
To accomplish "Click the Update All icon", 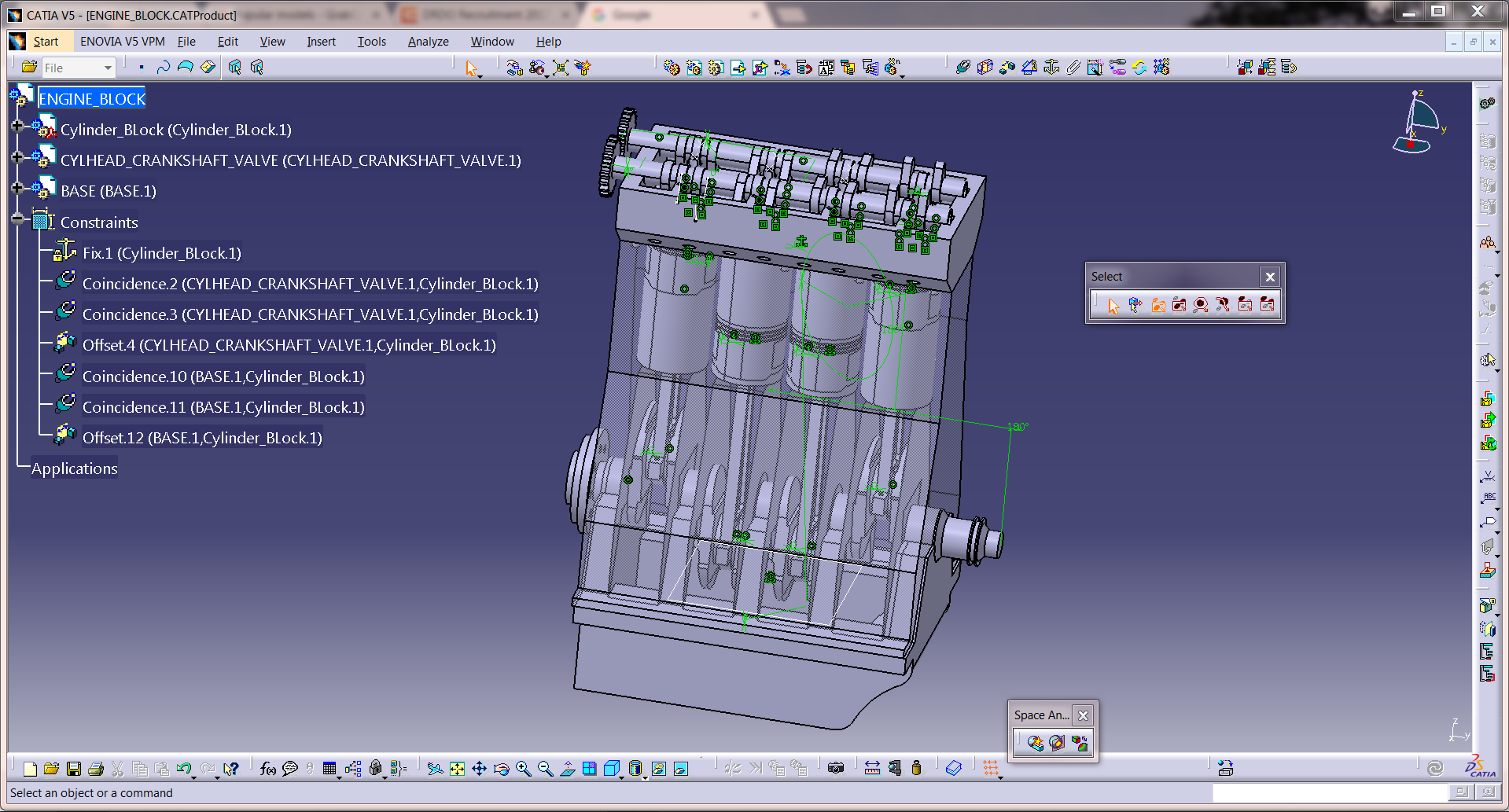I will pyautogui.click(x=1139, y=68).
